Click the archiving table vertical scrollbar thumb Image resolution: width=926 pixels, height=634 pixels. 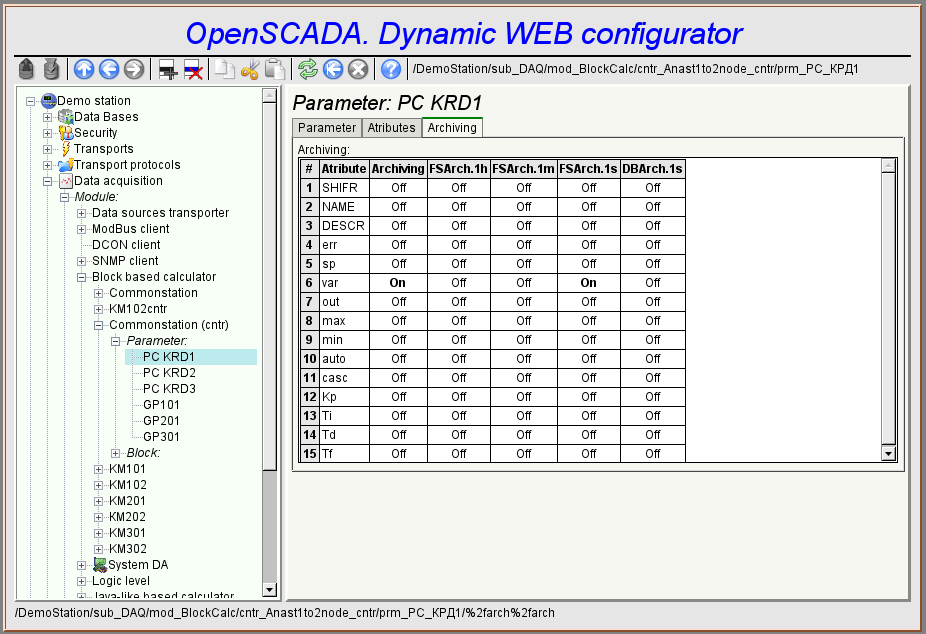click(x=889, y=308)
